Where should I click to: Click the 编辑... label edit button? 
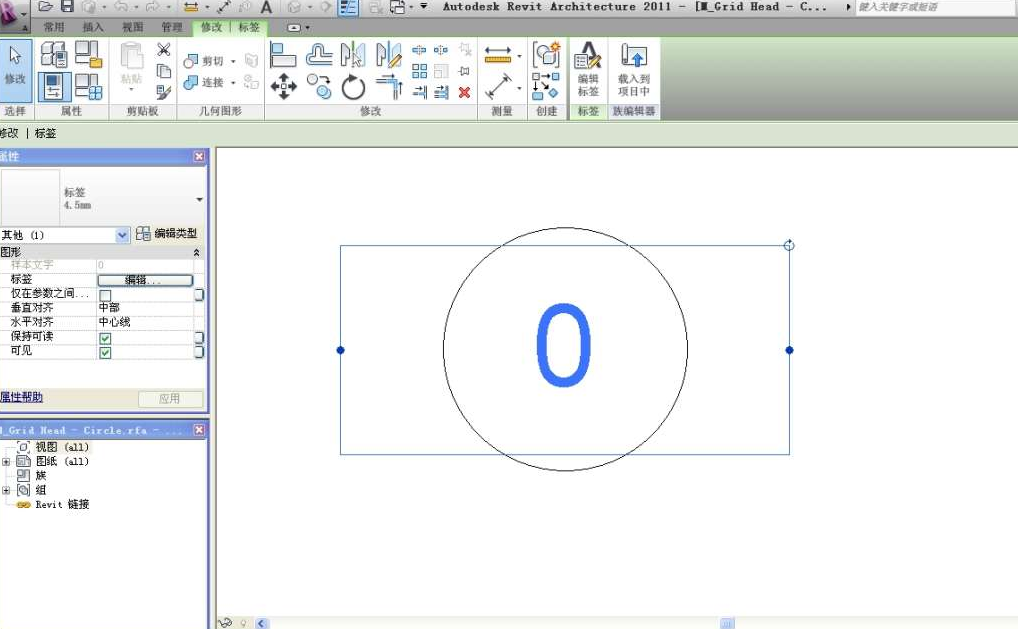[144, 280]
